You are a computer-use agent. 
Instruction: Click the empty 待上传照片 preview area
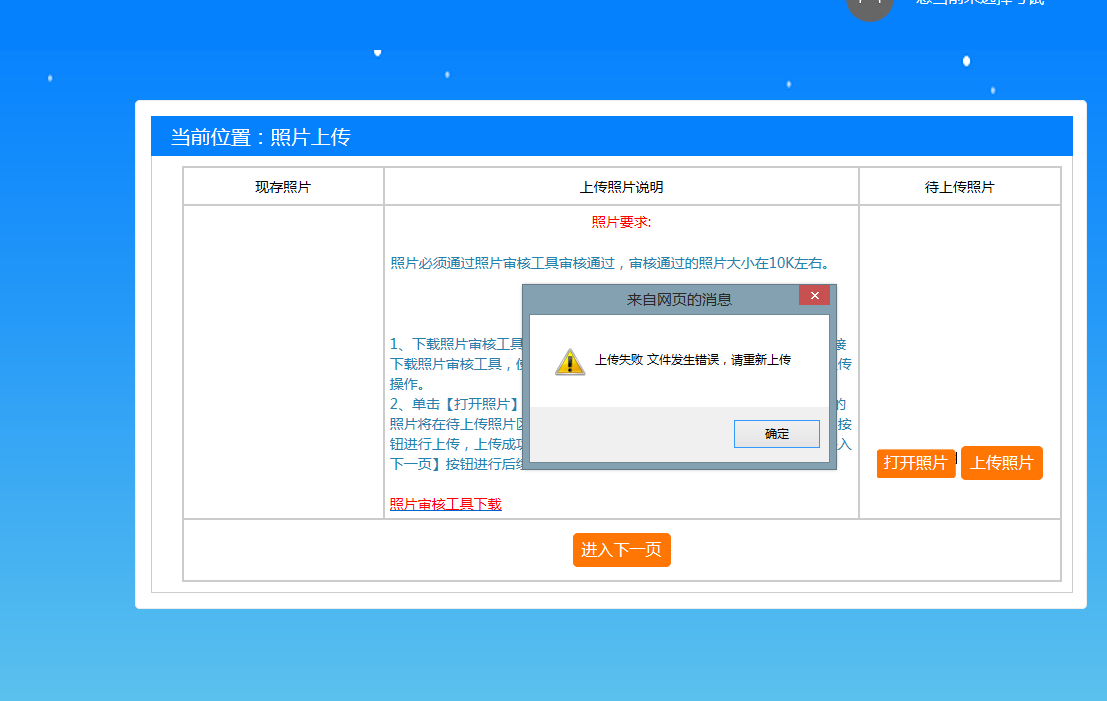click(x=959, y=325)
